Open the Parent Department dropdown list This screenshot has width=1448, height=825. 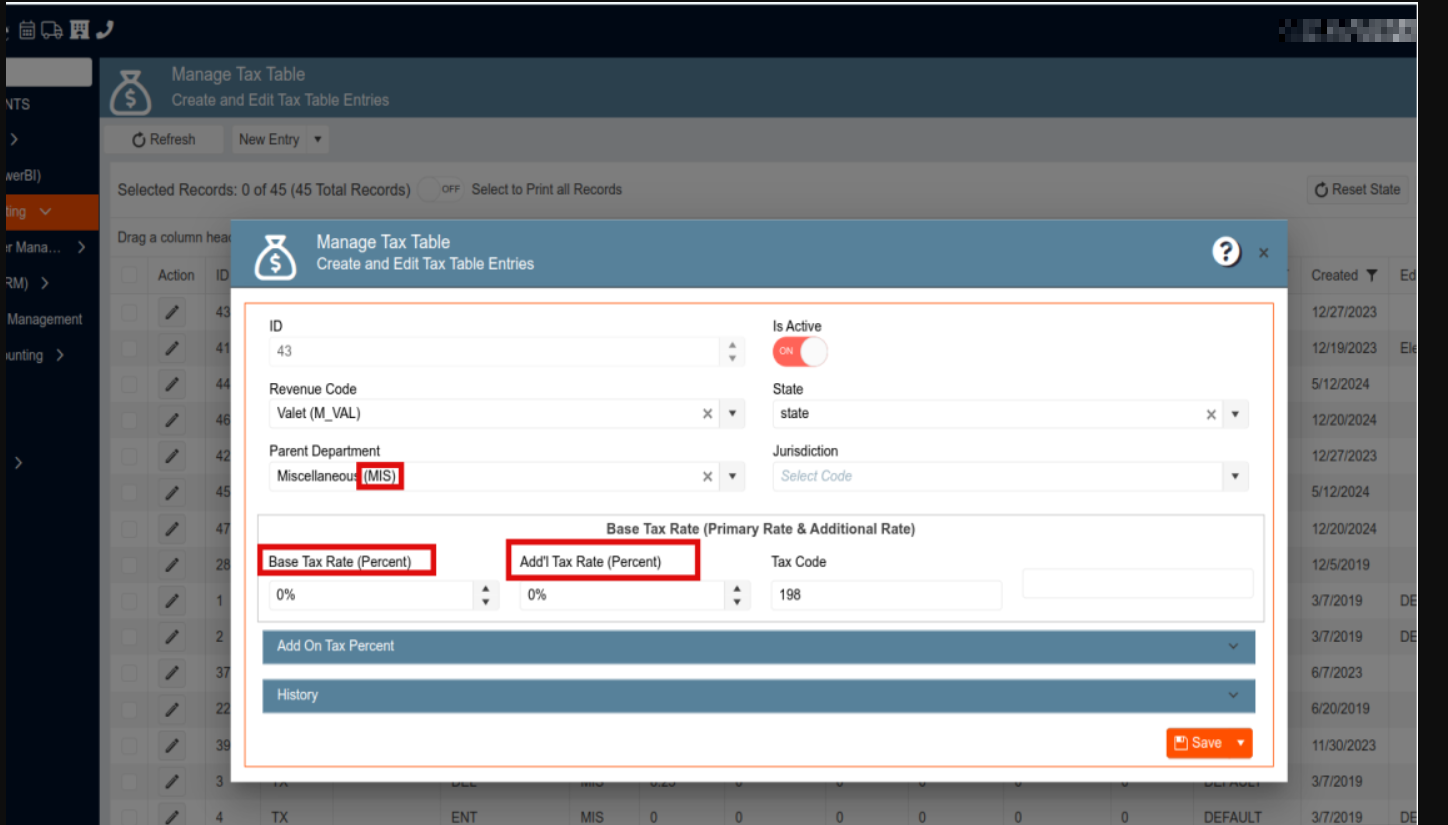pos(733,477)
